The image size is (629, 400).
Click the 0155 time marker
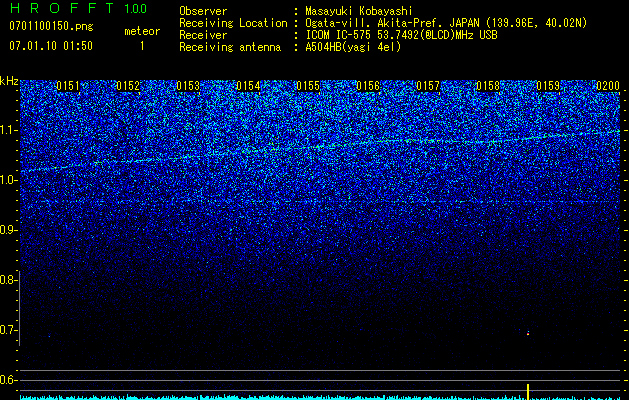click(308, 86)
